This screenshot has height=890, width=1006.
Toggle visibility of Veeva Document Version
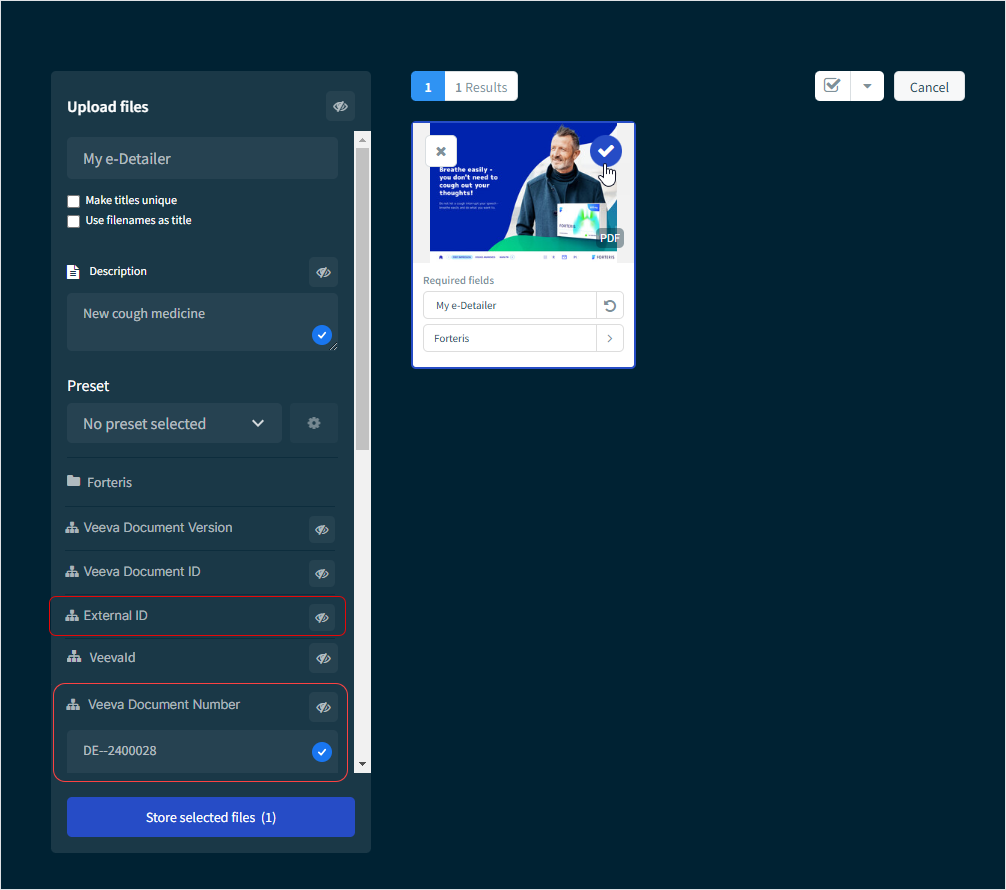322,529
